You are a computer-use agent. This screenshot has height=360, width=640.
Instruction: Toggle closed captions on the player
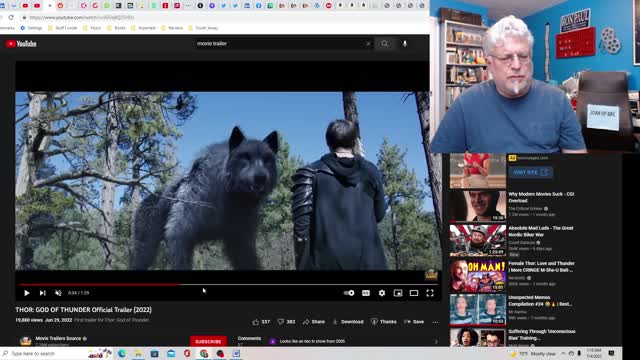[366, 293]
